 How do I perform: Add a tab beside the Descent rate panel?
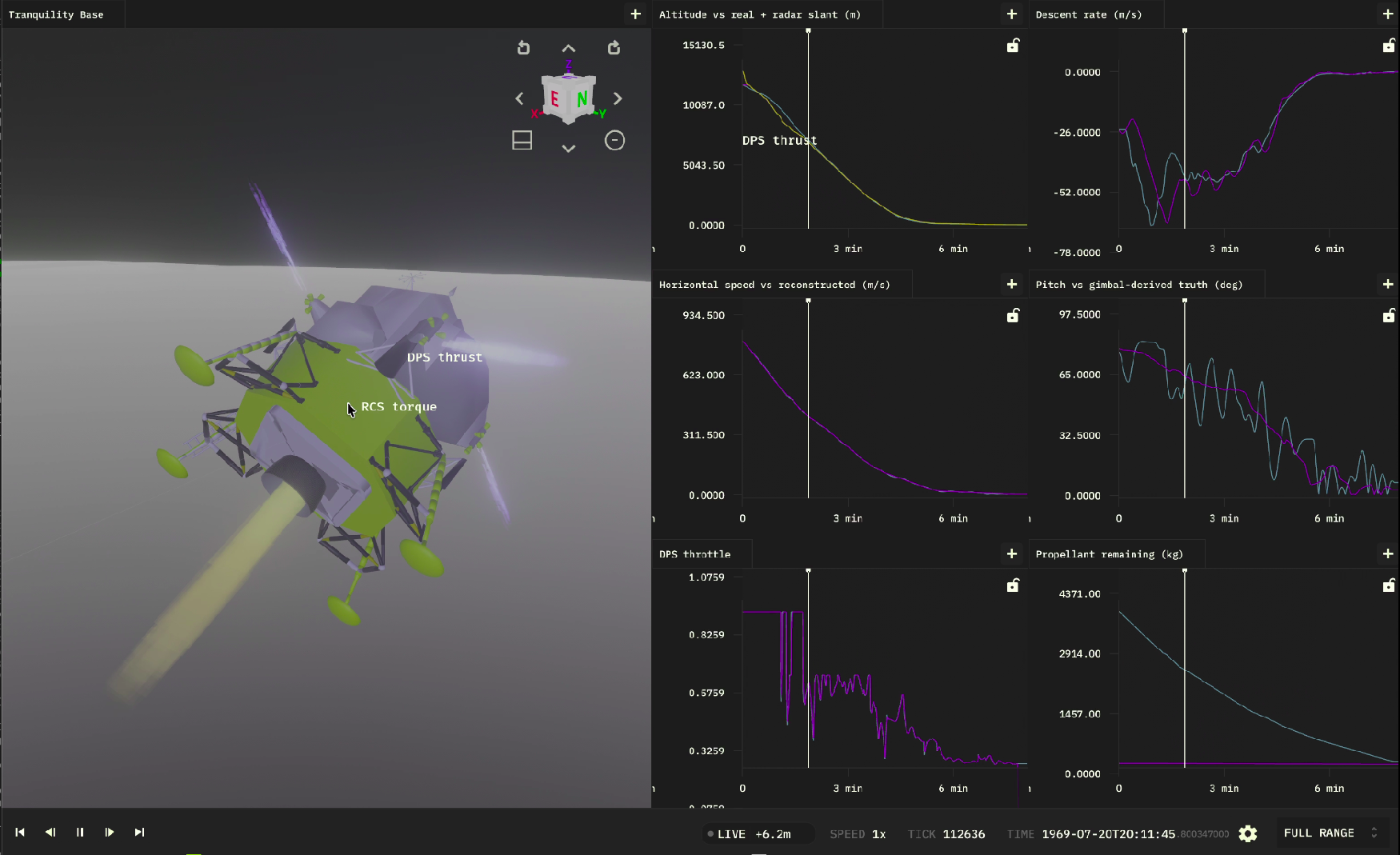tap(1388, 14)
